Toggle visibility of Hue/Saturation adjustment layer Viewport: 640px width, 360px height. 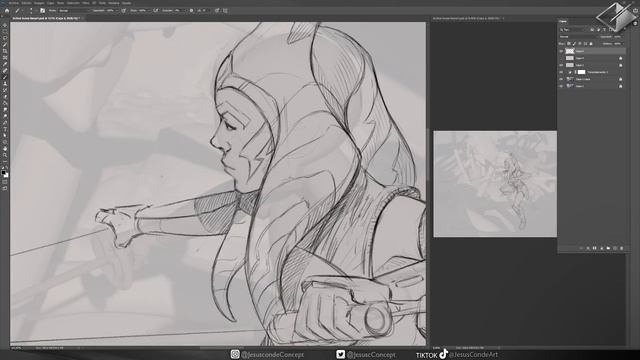(x=561, y=72)
